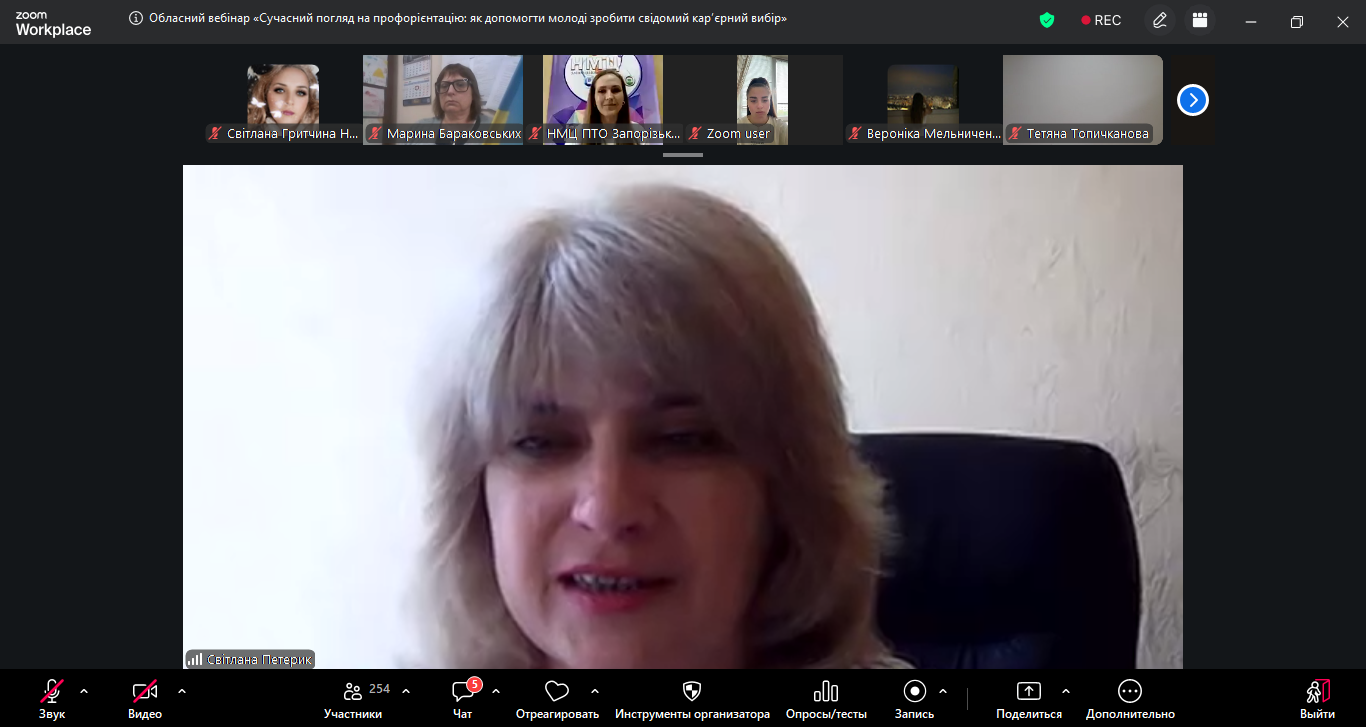Select the Zoom user video thumbnail
This screenshot has width=1366, height=728.
(763, 100)
